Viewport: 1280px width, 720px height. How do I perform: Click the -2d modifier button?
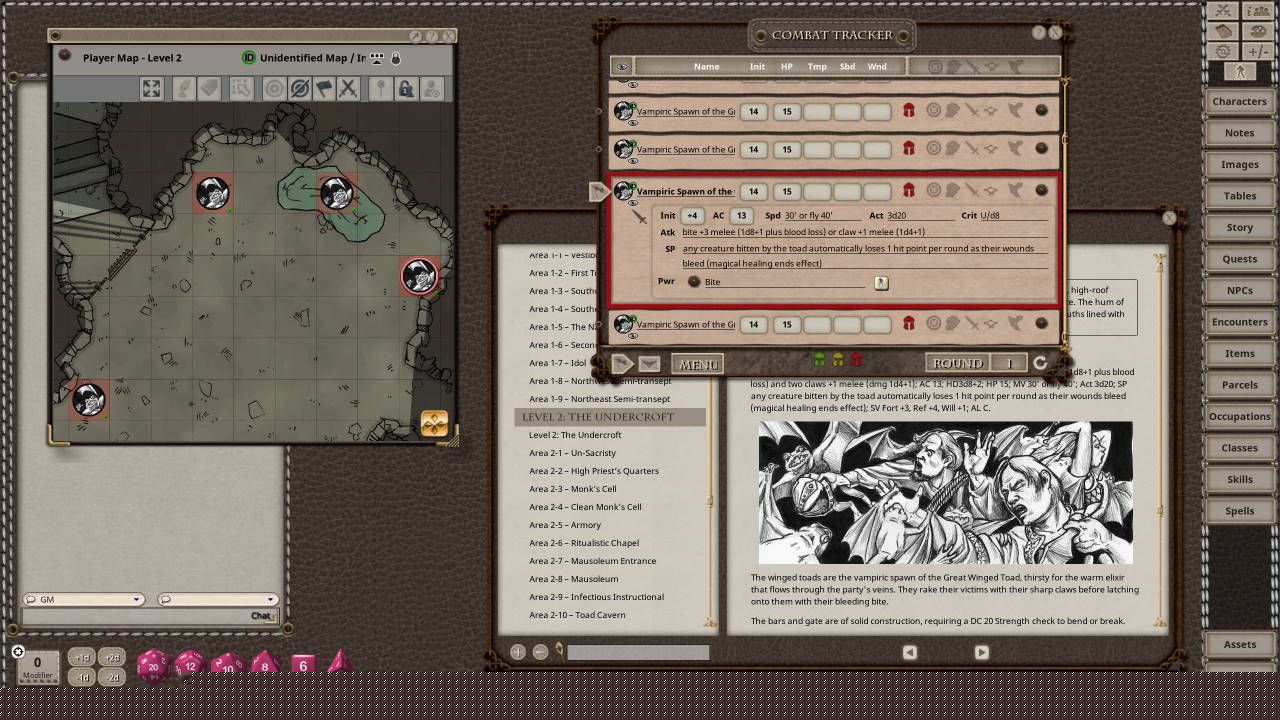click(111, 677)
